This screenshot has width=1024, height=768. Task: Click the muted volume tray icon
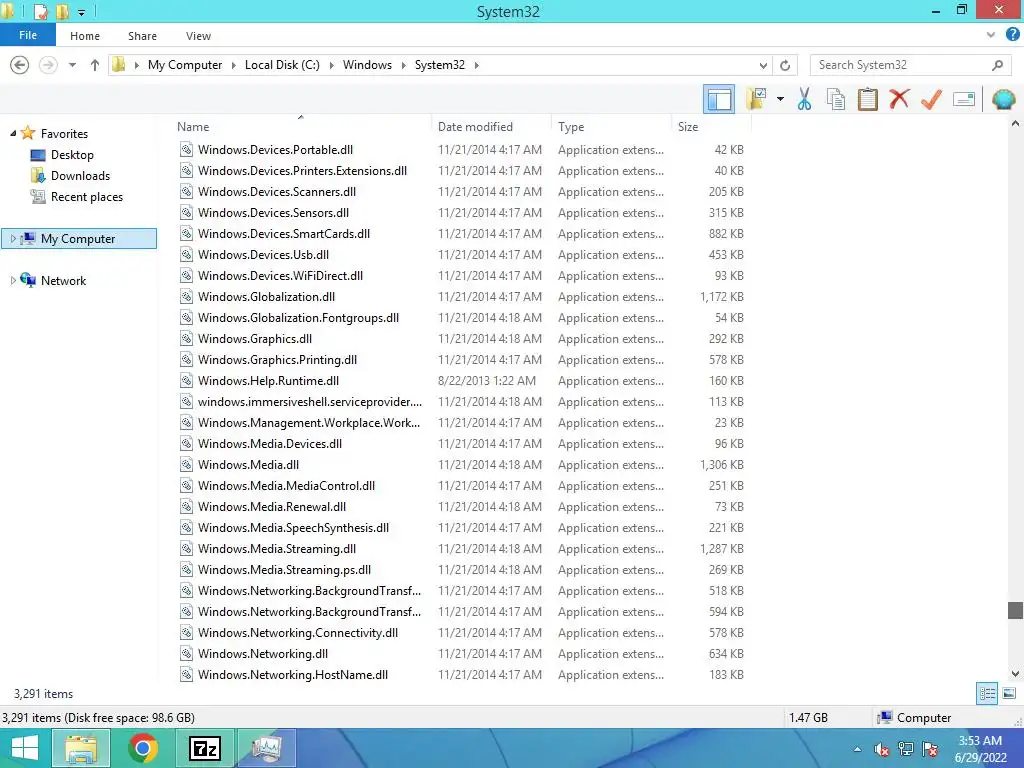click(881, 749)
